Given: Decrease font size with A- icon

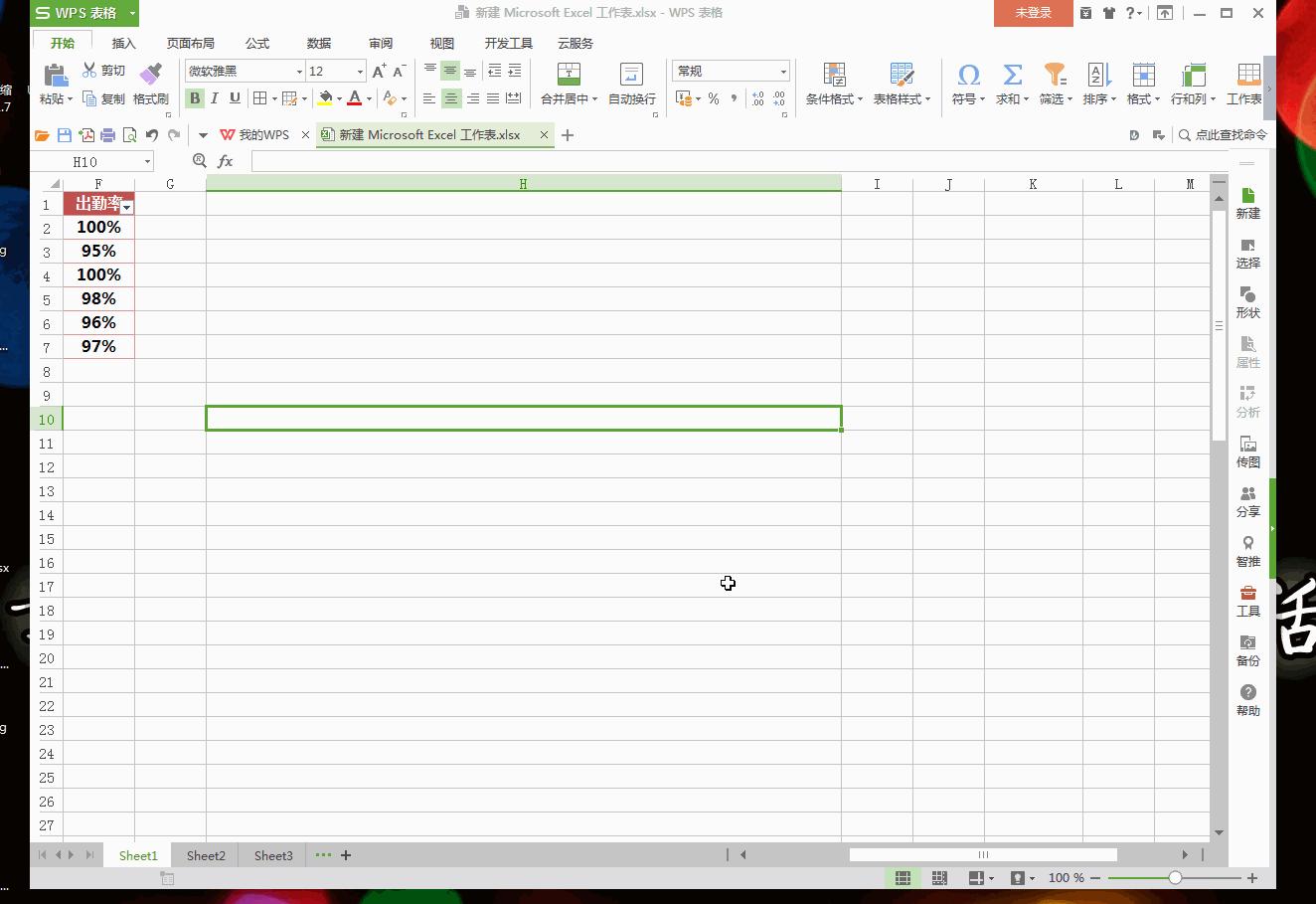Looking at the screenshot, I should click(400, 71).
